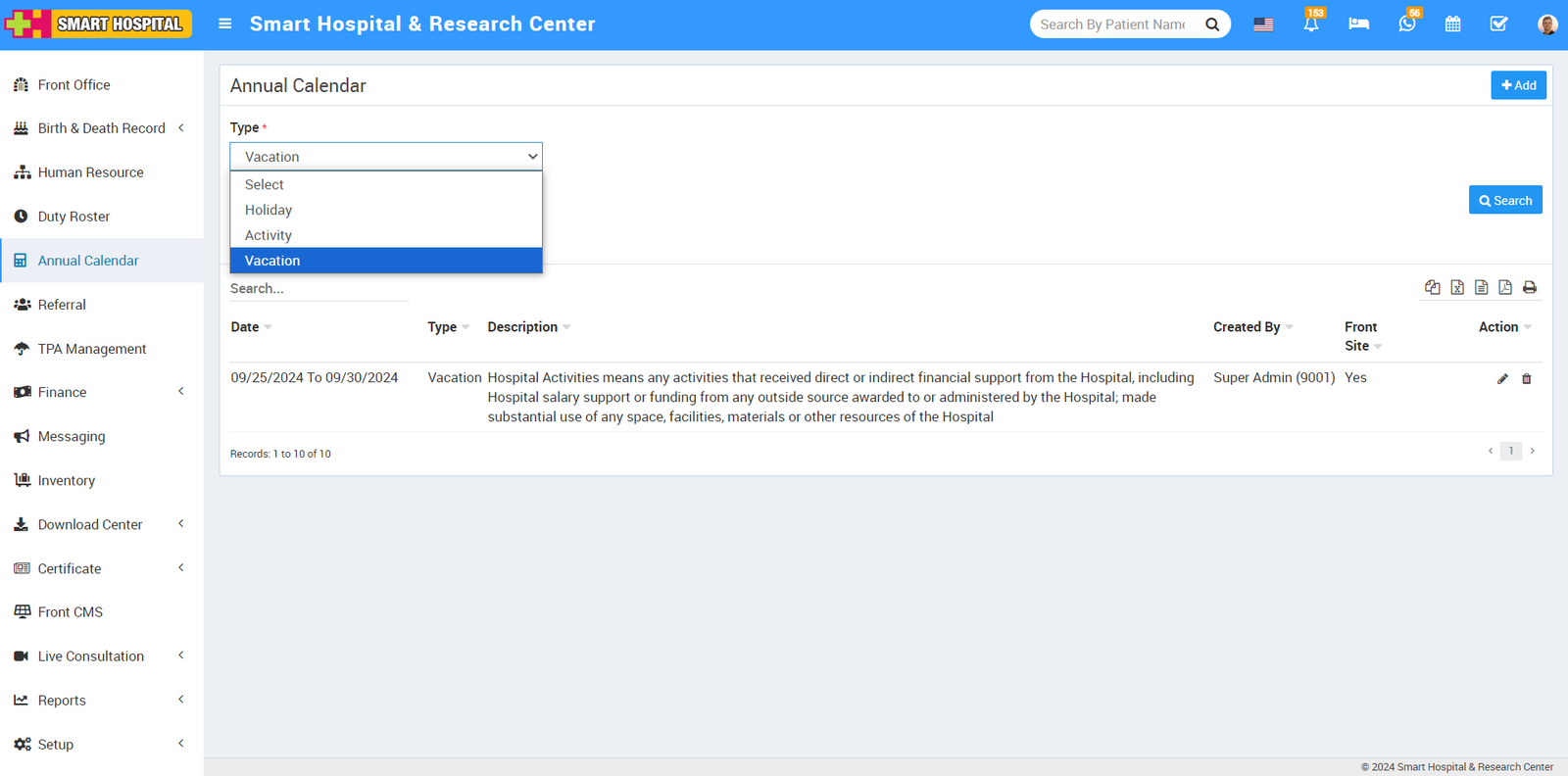Expand Birth & Death Record menu
The image size is (1568, 776).
tap(101, 128)
